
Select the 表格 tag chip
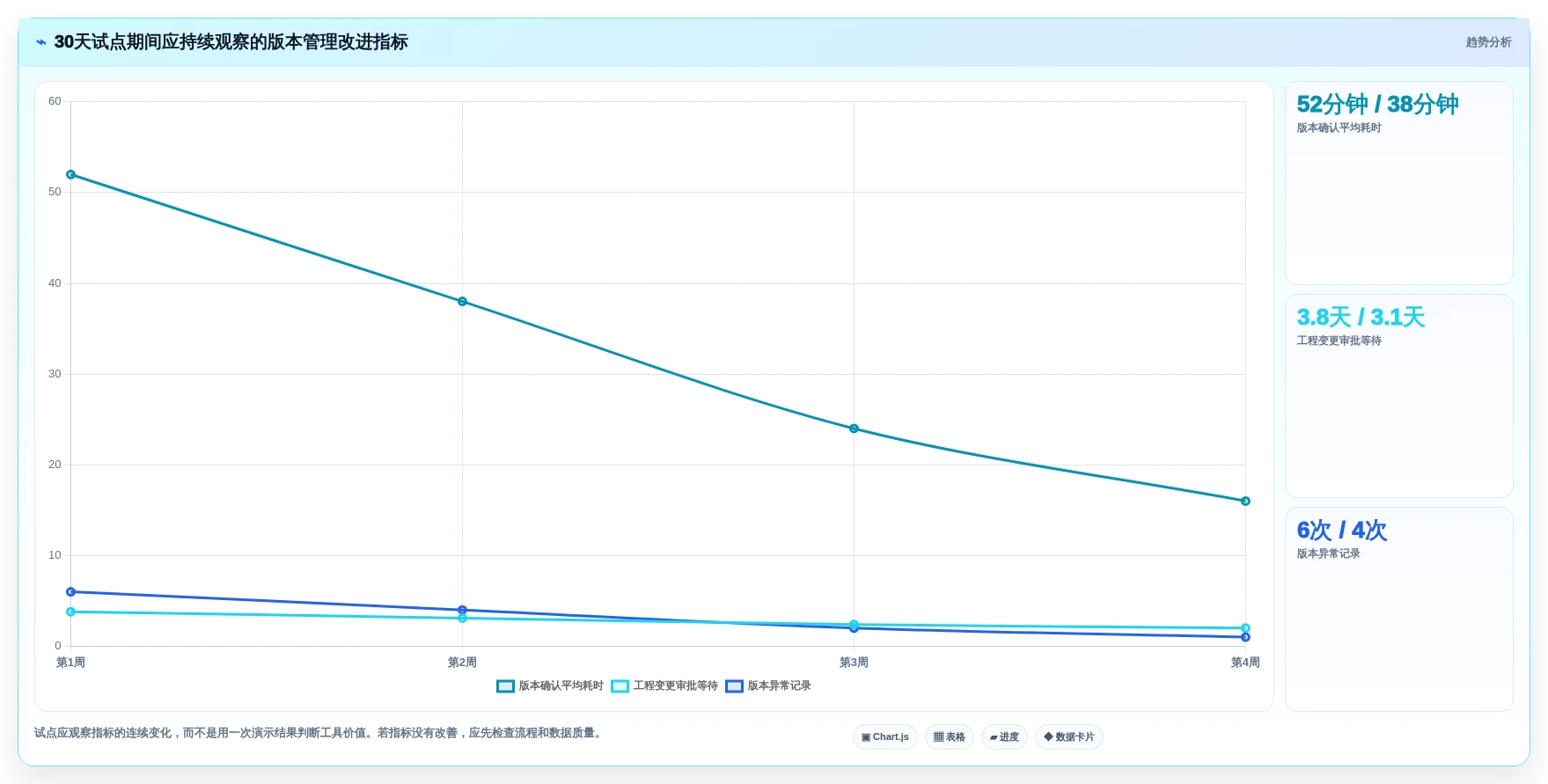(x=949, y=737)
